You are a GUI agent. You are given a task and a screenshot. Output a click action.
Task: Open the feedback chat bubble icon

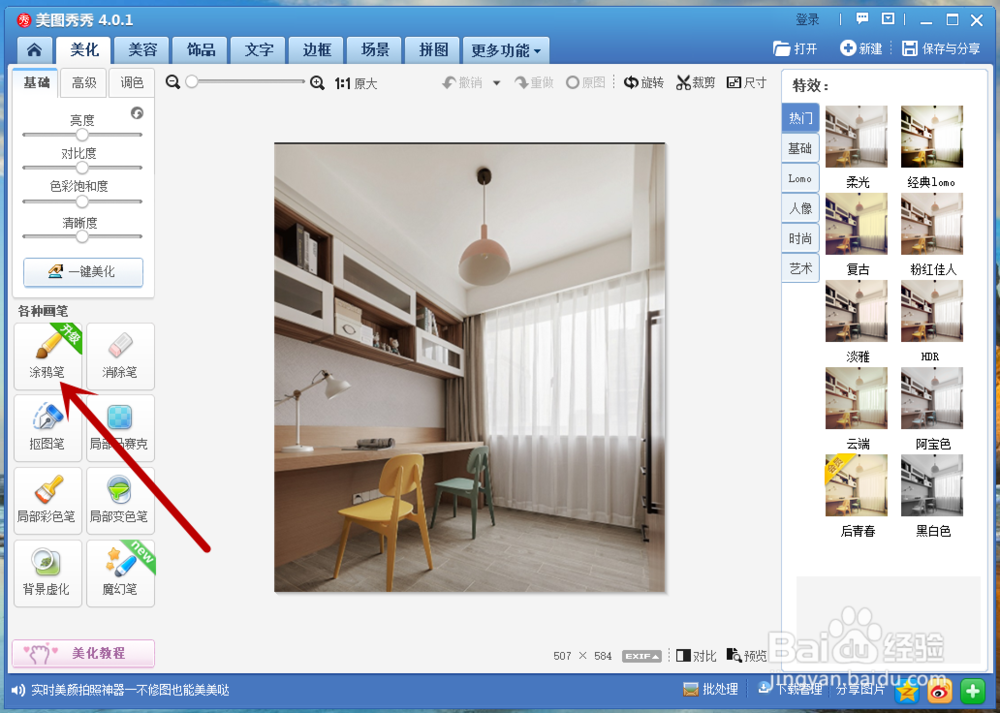click(862, 19)
